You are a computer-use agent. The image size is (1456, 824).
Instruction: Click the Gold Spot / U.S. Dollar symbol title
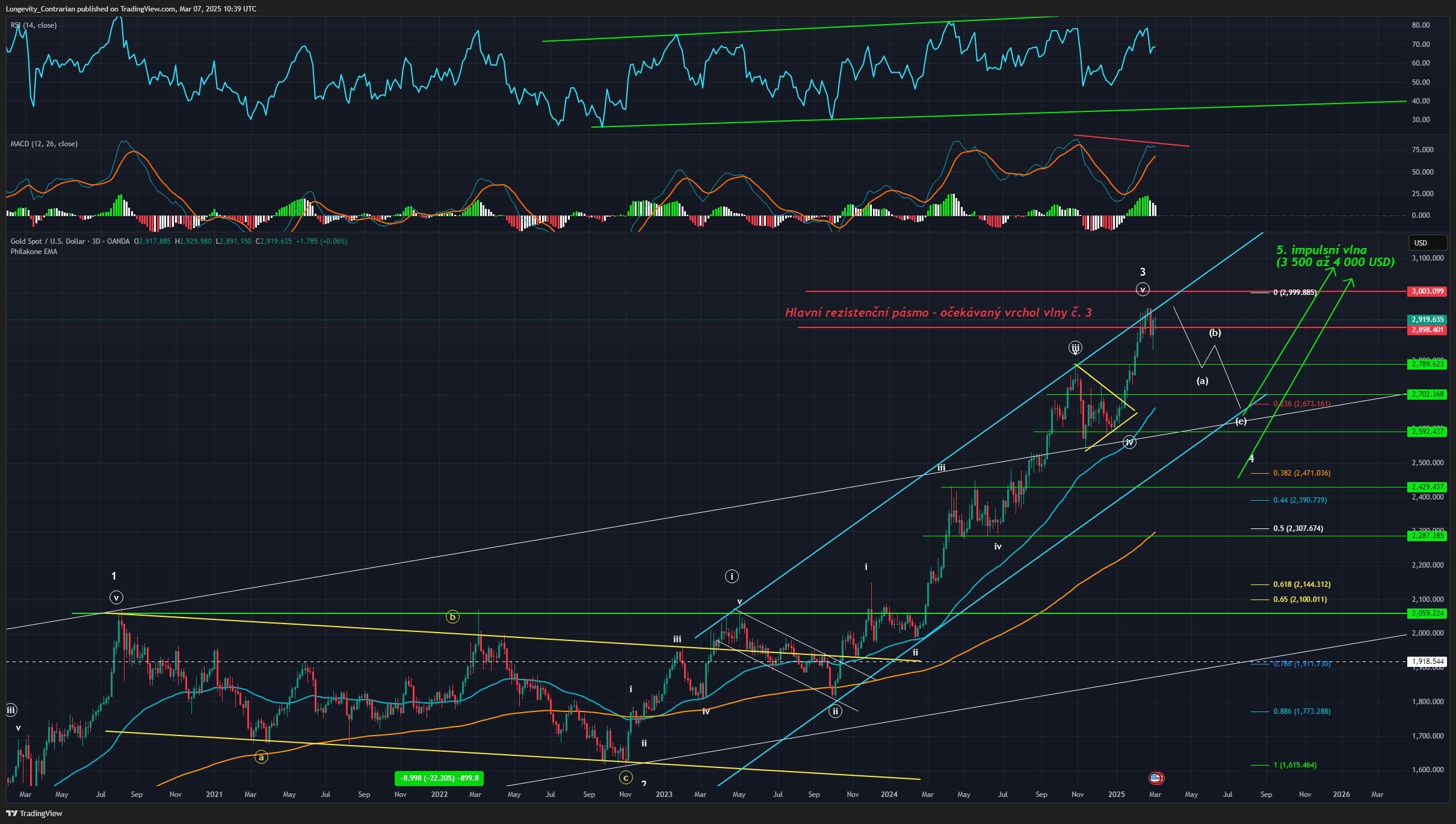click(x=48, y=241)
